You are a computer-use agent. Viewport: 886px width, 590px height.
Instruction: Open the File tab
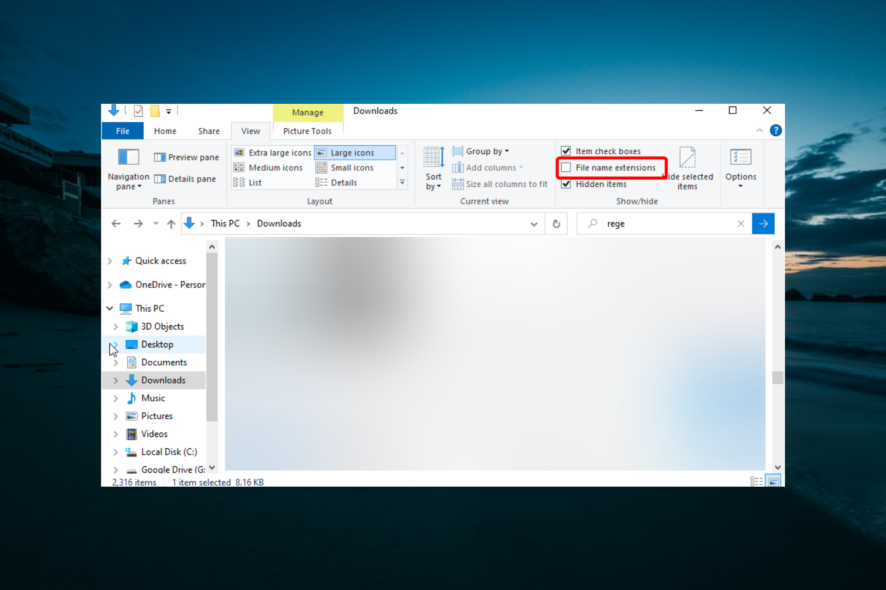[123, 131]
